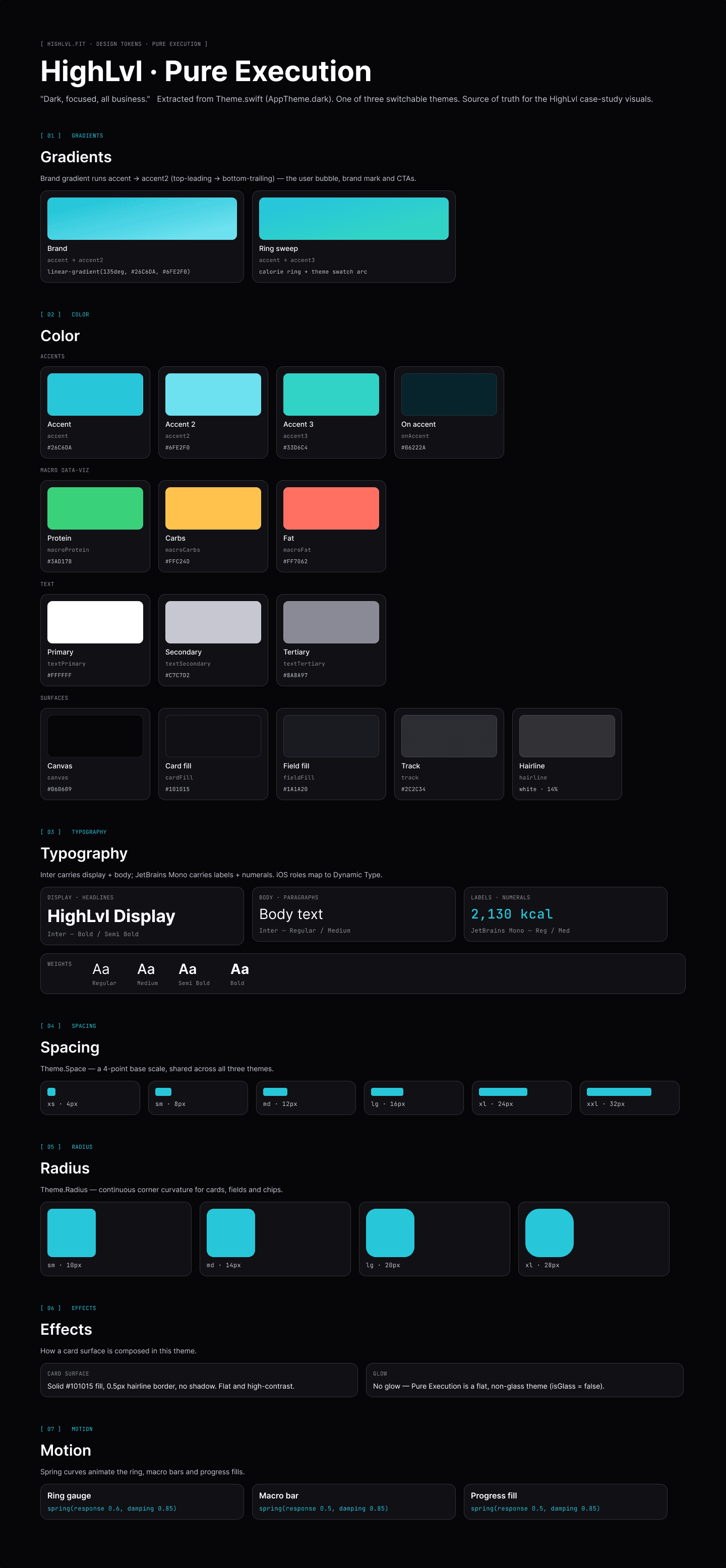
Task: Select the On accent dark swatch
Action: coord(449,395)
